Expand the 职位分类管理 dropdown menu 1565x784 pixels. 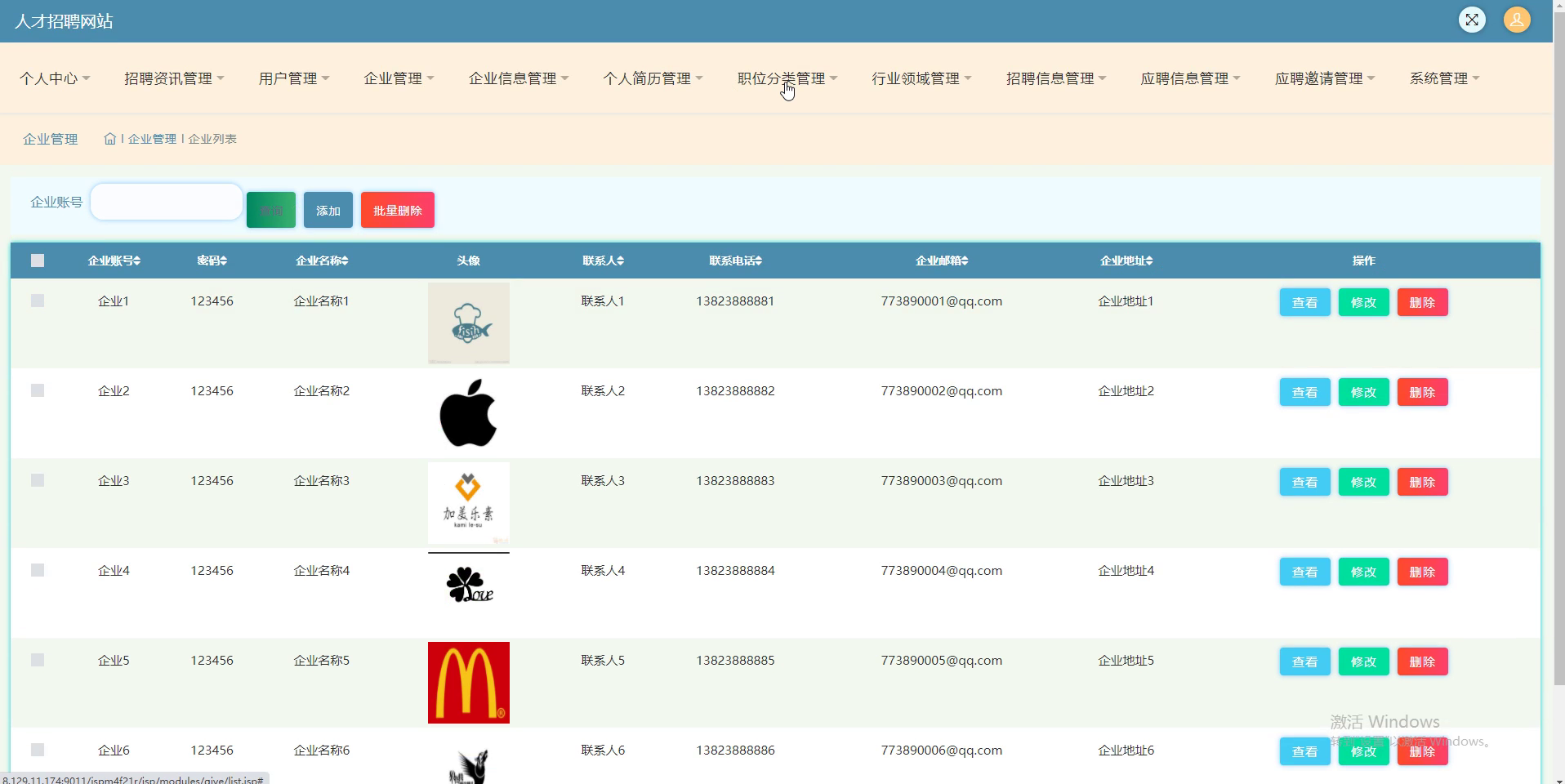(787, 78)
